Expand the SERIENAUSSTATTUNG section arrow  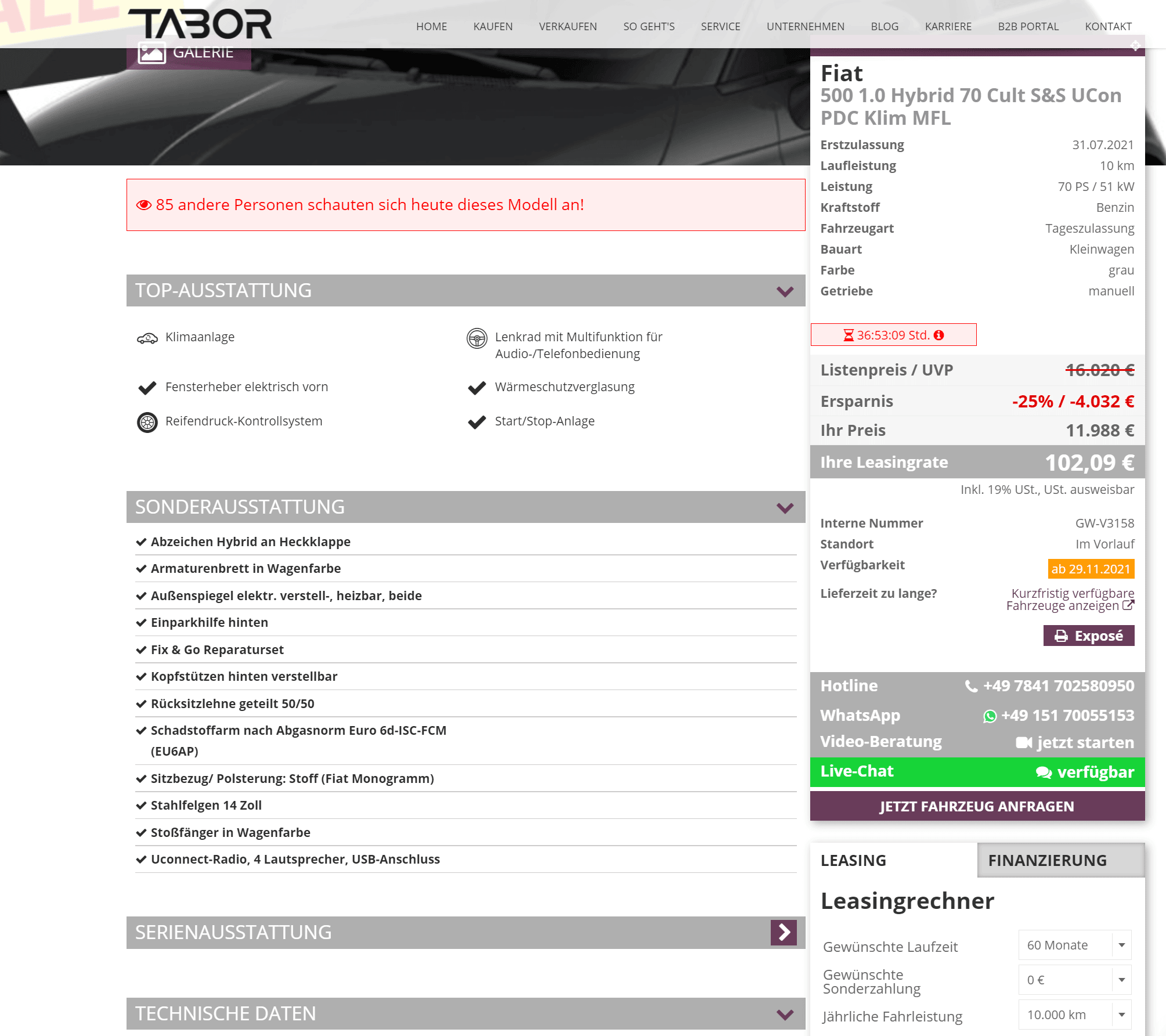click(784, 933)
